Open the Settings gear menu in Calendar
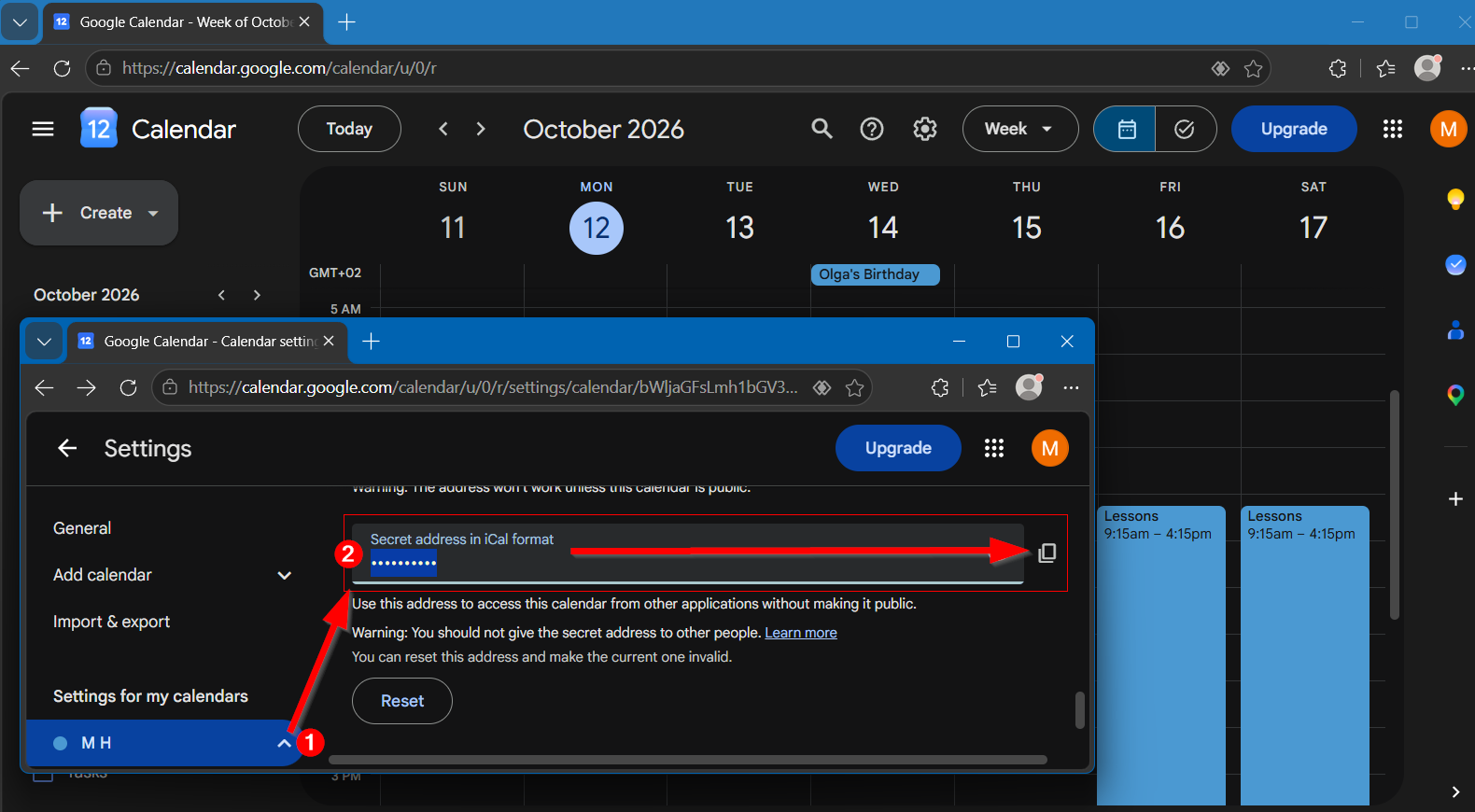 (x=925, y=129)
